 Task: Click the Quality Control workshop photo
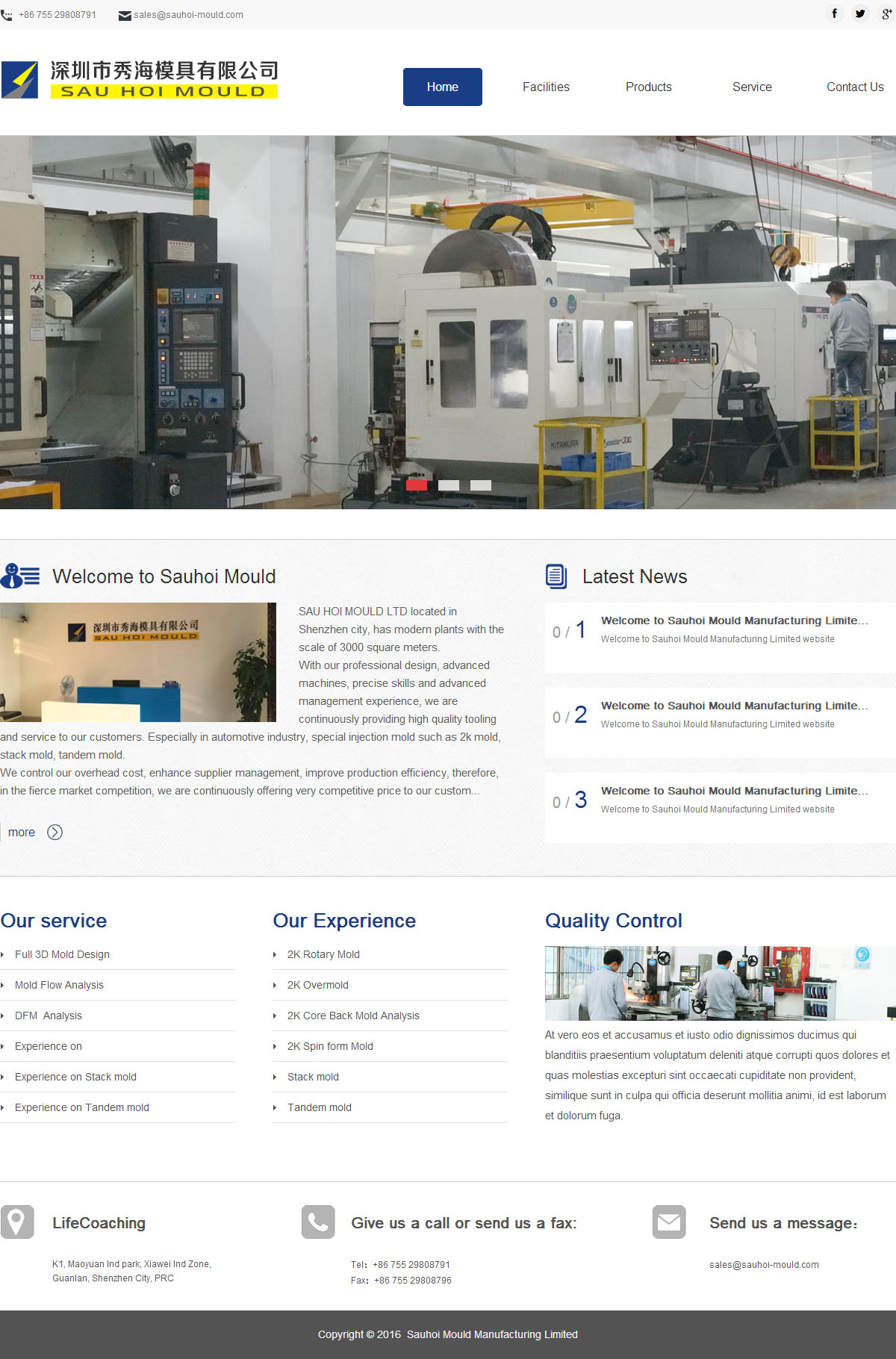721,983
